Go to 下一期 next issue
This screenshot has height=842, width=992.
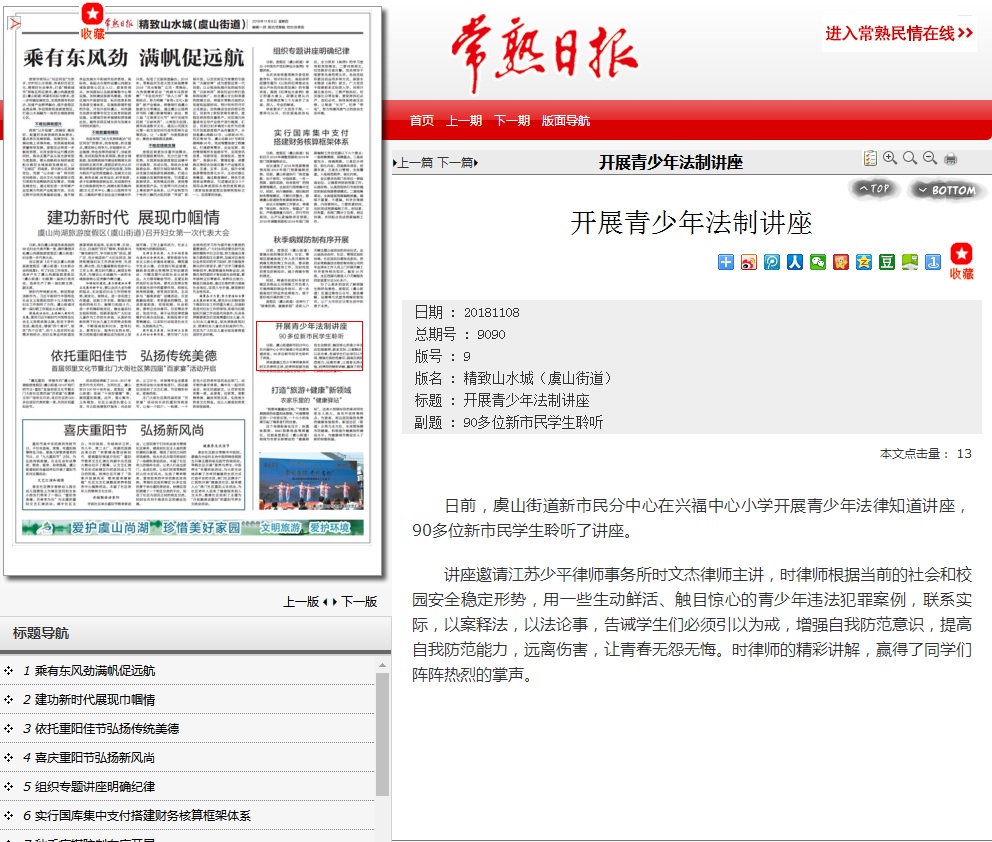pos(512,120)
